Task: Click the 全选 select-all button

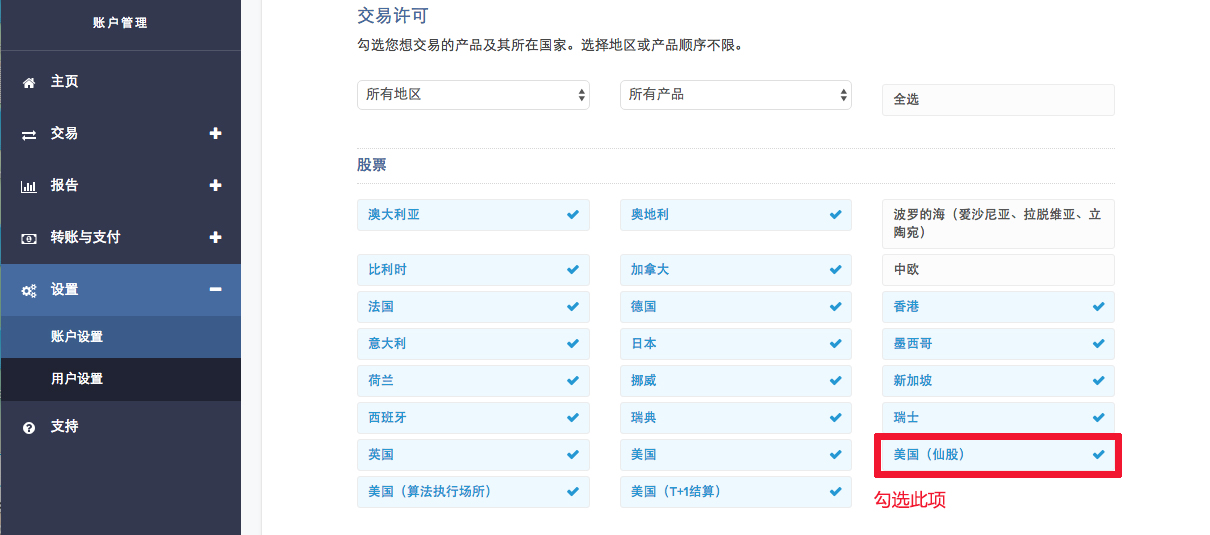Action: click(998, 100)
